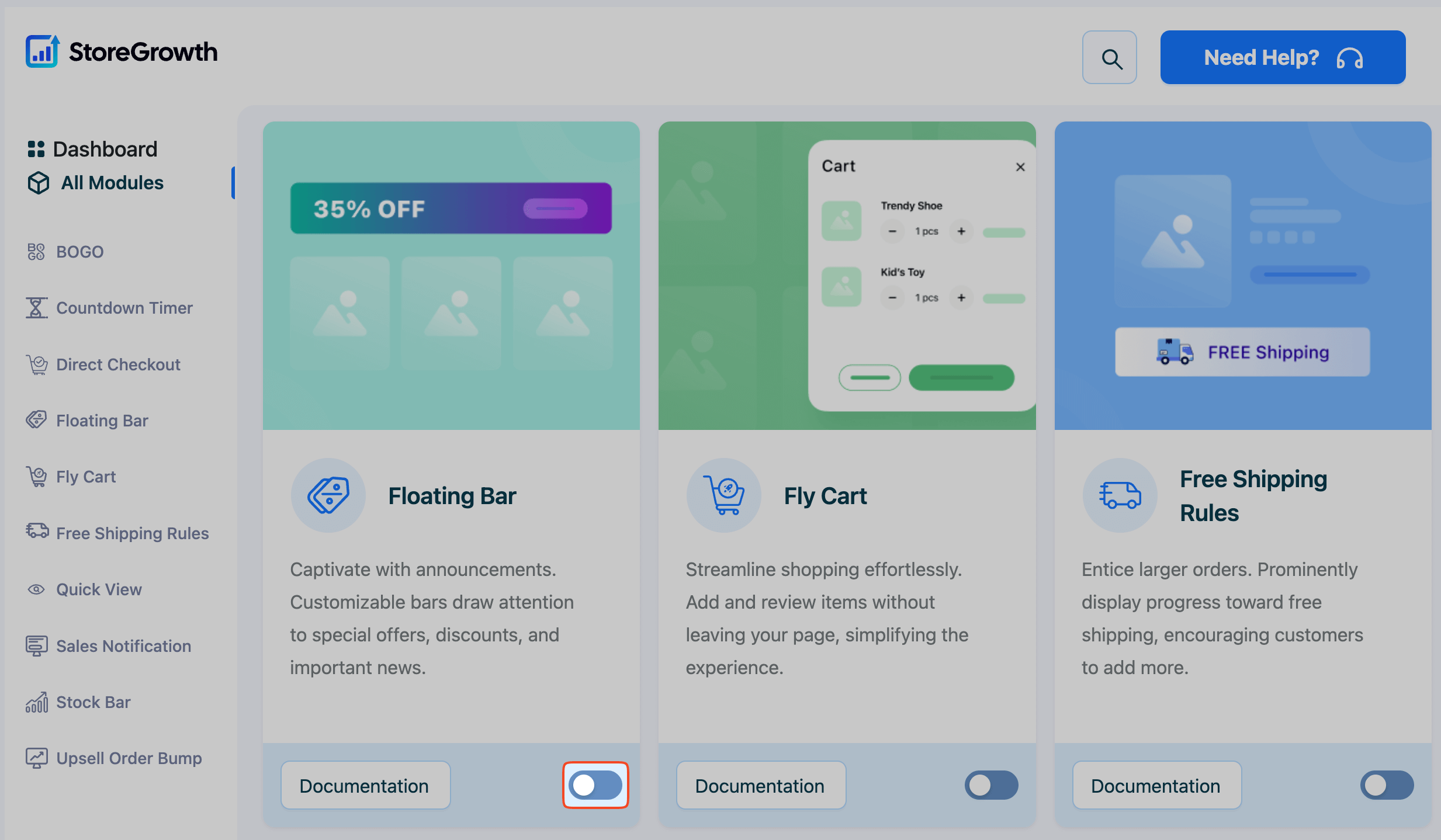Click the Floating Bar preview image
The image size is (1441, 840).
451,276
